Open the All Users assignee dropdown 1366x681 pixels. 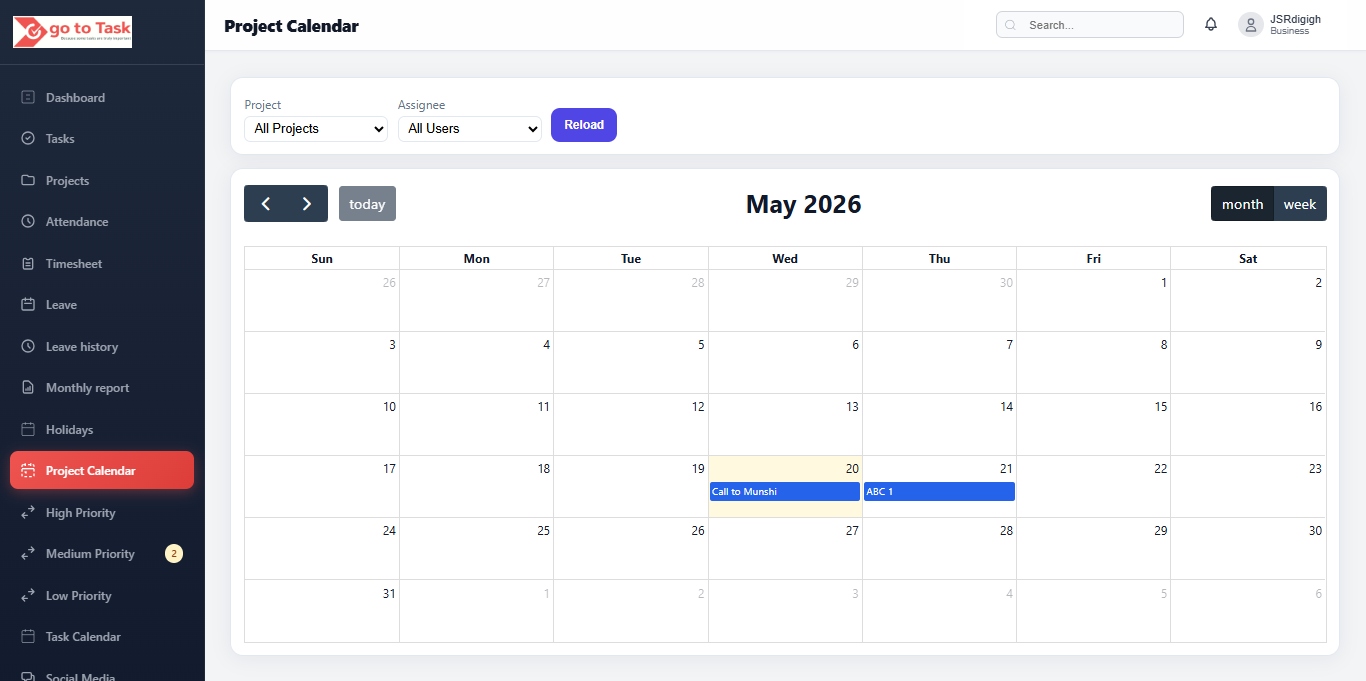point(470,129)
